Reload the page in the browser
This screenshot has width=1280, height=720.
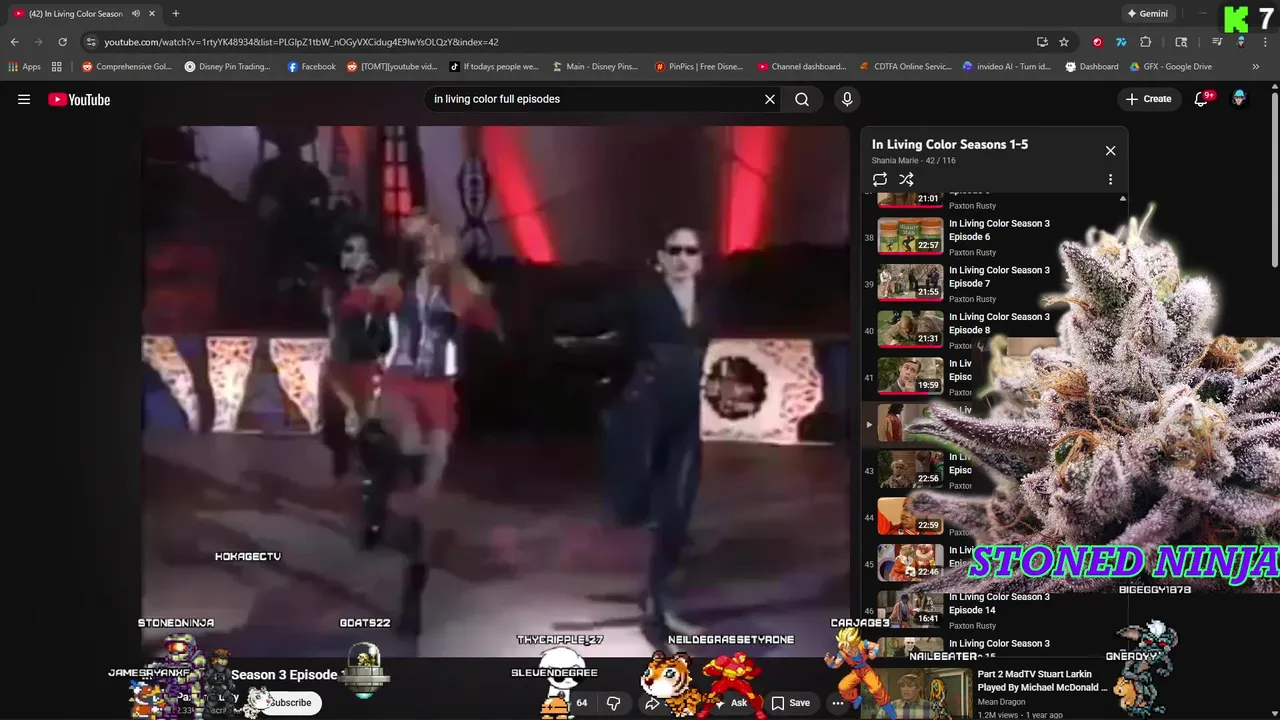pyautogui.click(x=62, y=42)
